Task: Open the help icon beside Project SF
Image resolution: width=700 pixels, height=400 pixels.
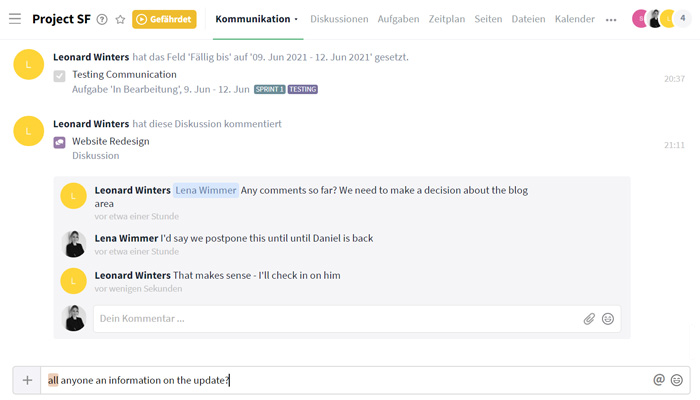Action: click(x=102, y=19)
